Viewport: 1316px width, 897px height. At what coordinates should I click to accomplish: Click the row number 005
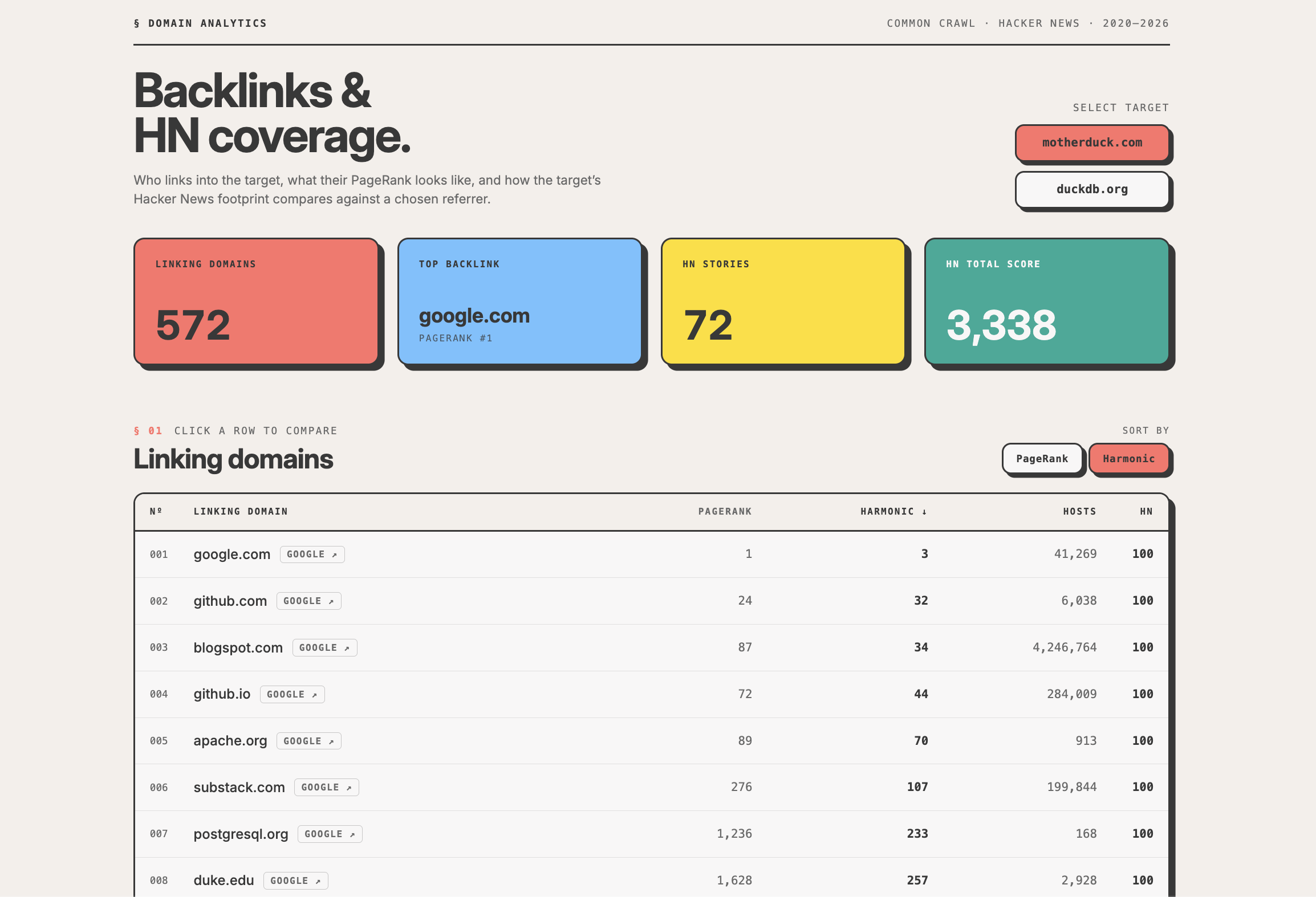pos(159,741)
